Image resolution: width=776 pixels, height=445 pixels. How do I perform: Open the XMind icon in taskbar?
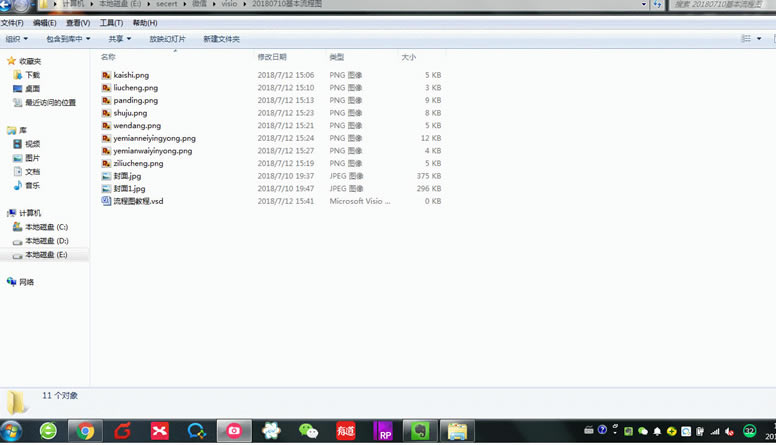pos(159,431)
